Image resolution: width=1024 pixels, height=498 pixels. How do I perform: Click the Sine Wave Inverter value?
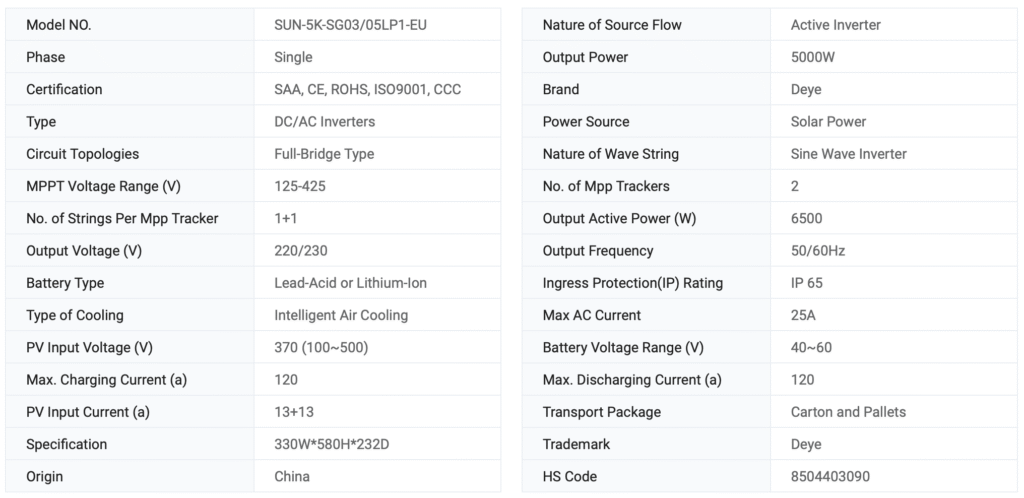(849, 154)
